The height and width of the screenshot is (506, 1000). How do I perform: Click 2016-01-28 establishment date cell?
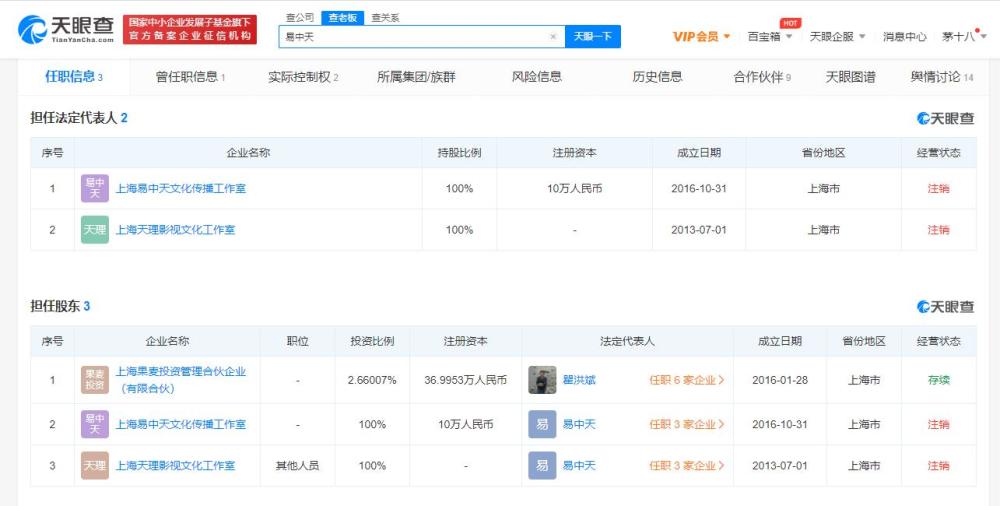click(780, 380)
